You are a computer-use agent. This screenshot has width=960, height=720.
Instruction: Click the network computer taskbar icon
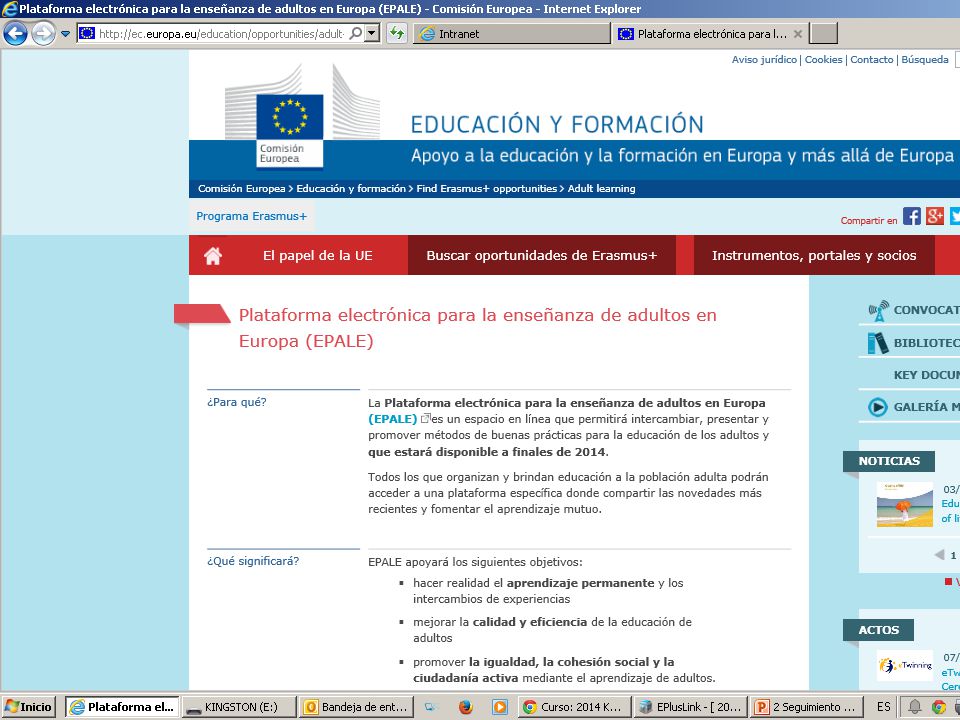[432, 707]
